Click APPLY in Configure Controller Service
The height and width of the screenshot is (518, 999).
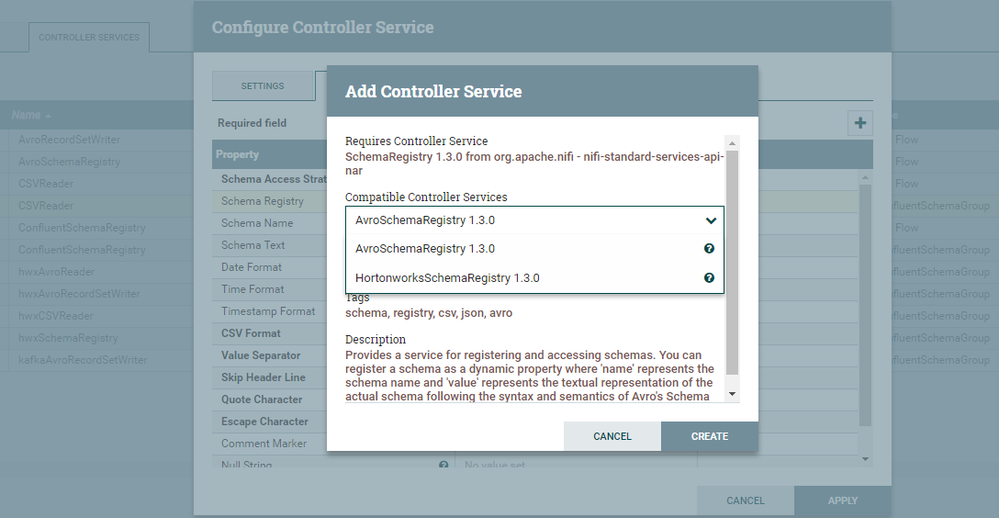[x=842, y=501]
